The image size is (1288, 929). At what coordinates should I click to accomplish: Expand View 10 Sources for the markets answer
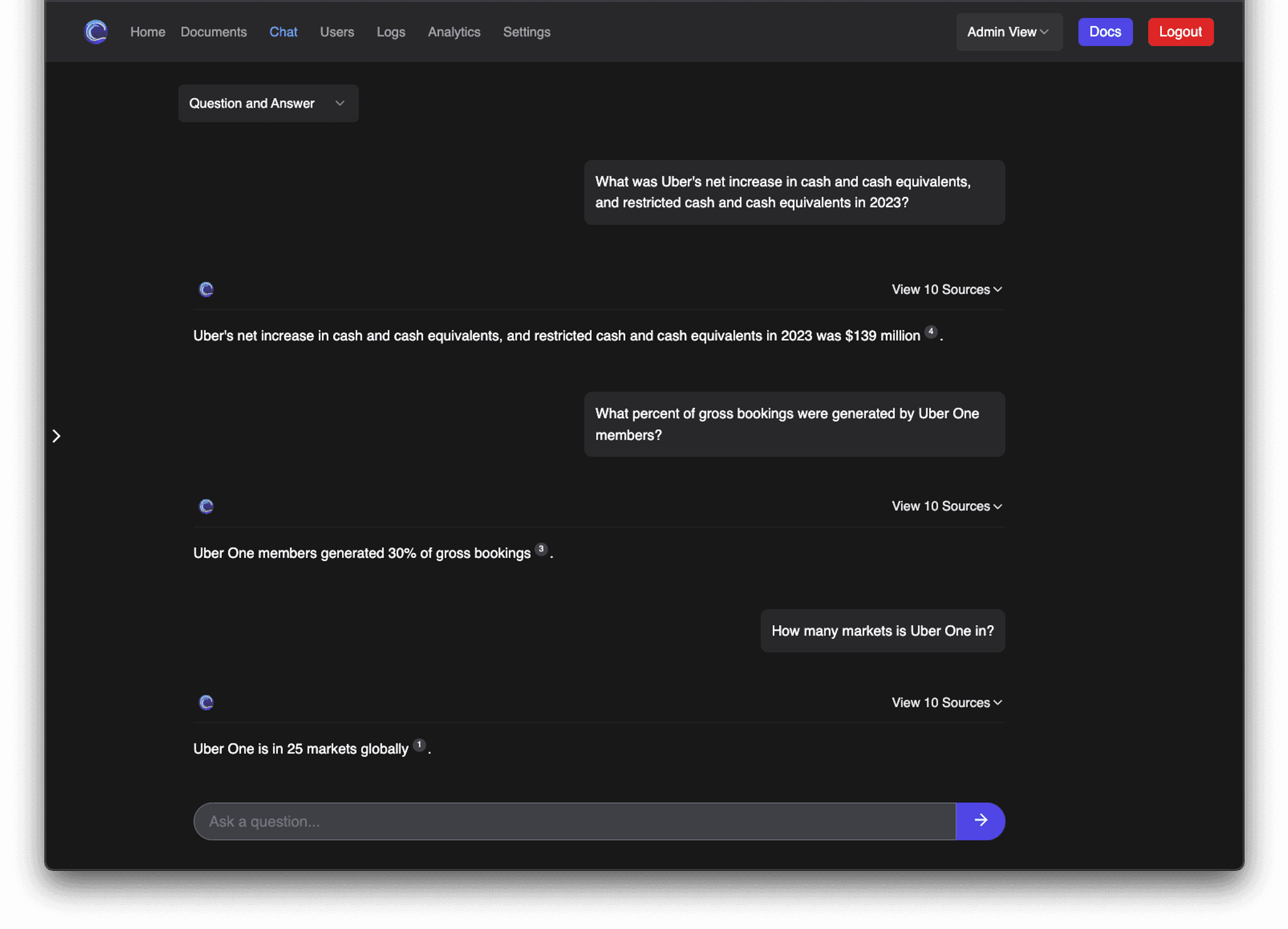click(947, 703)
